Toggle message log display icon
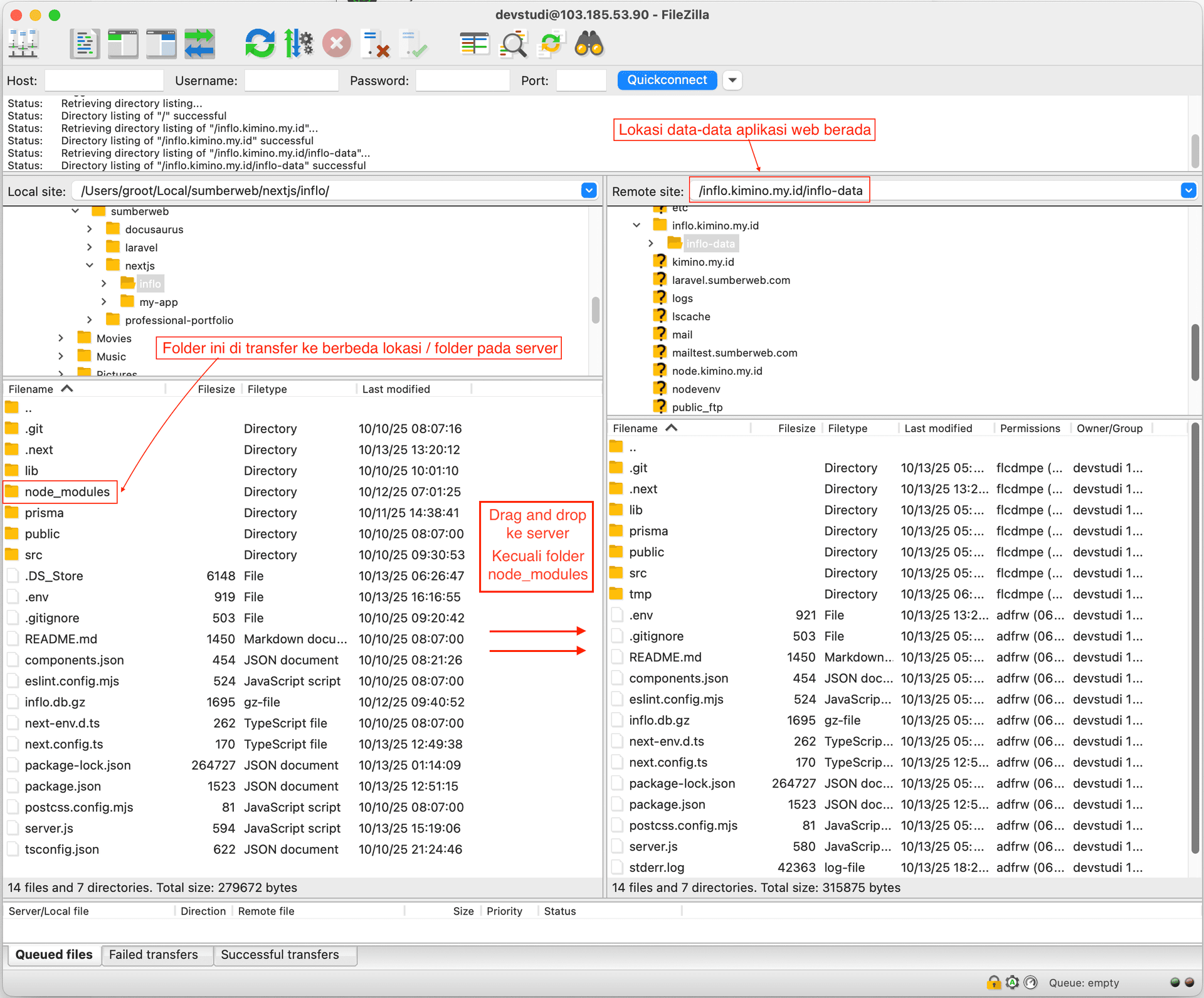The width and height of the screenshot is (1204, 998). (x=85, y=44)
